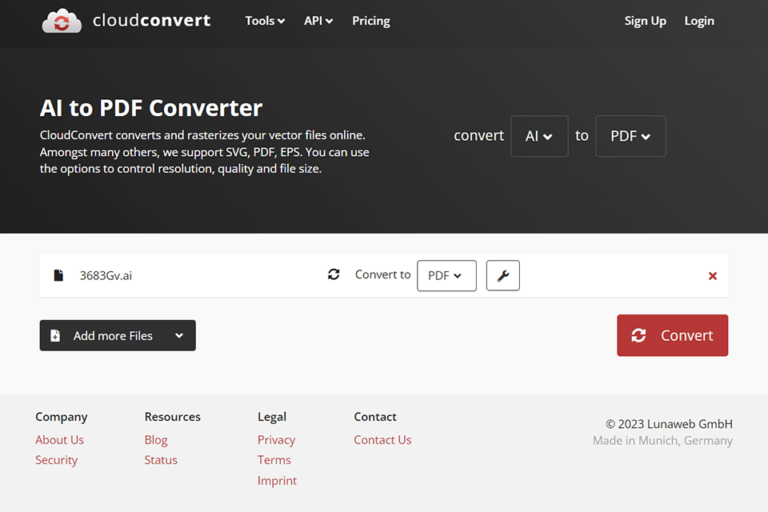The height and width of the screenshot is (512, 768).
Task: Click the AI to PDF Converter heading
Action: point(151,108)
